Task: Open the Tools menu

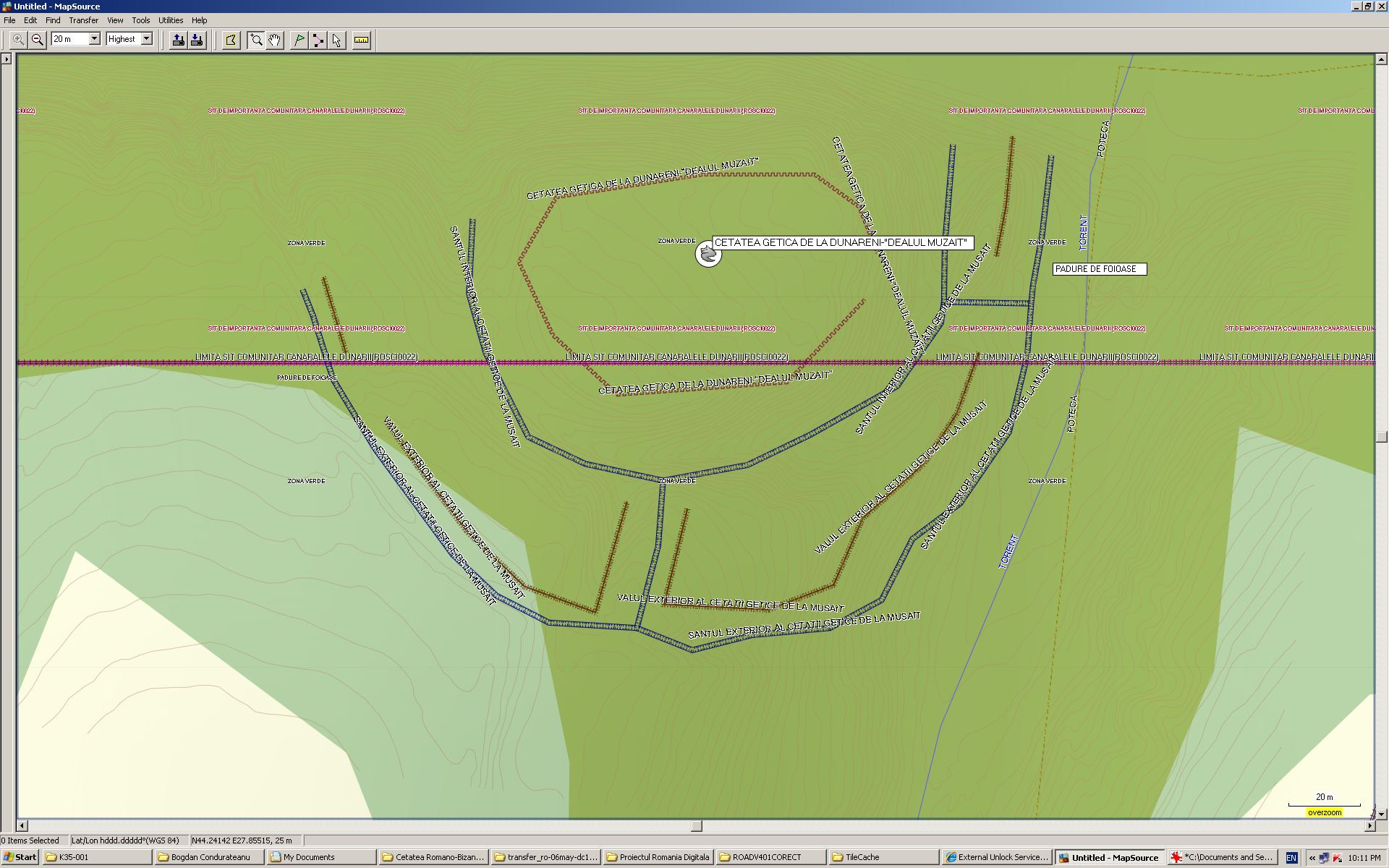Action: [141, 20]
